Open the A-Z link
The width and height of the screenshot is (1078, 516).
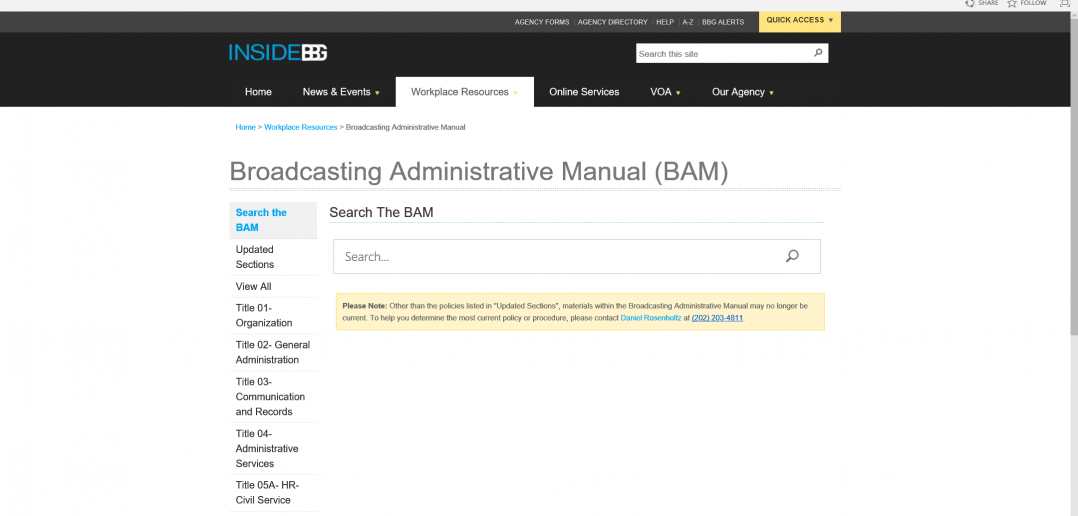[688, 22]
